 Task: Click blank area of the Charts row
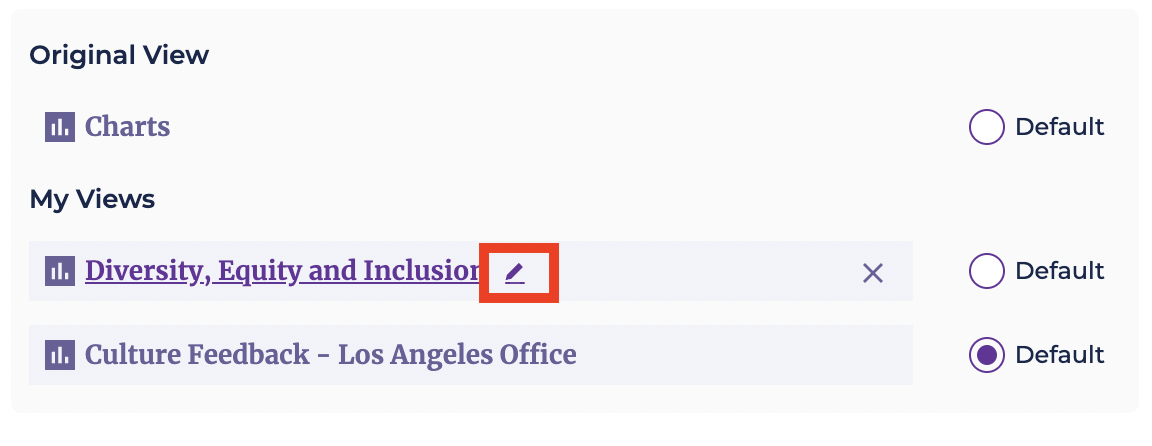tap(566, 127)
